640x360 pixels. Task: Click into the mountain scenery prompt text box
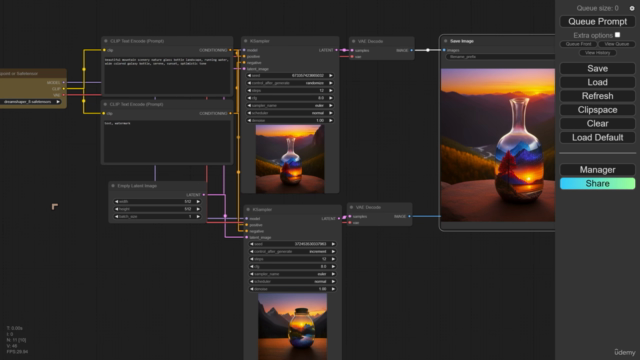tap(167, 76)
